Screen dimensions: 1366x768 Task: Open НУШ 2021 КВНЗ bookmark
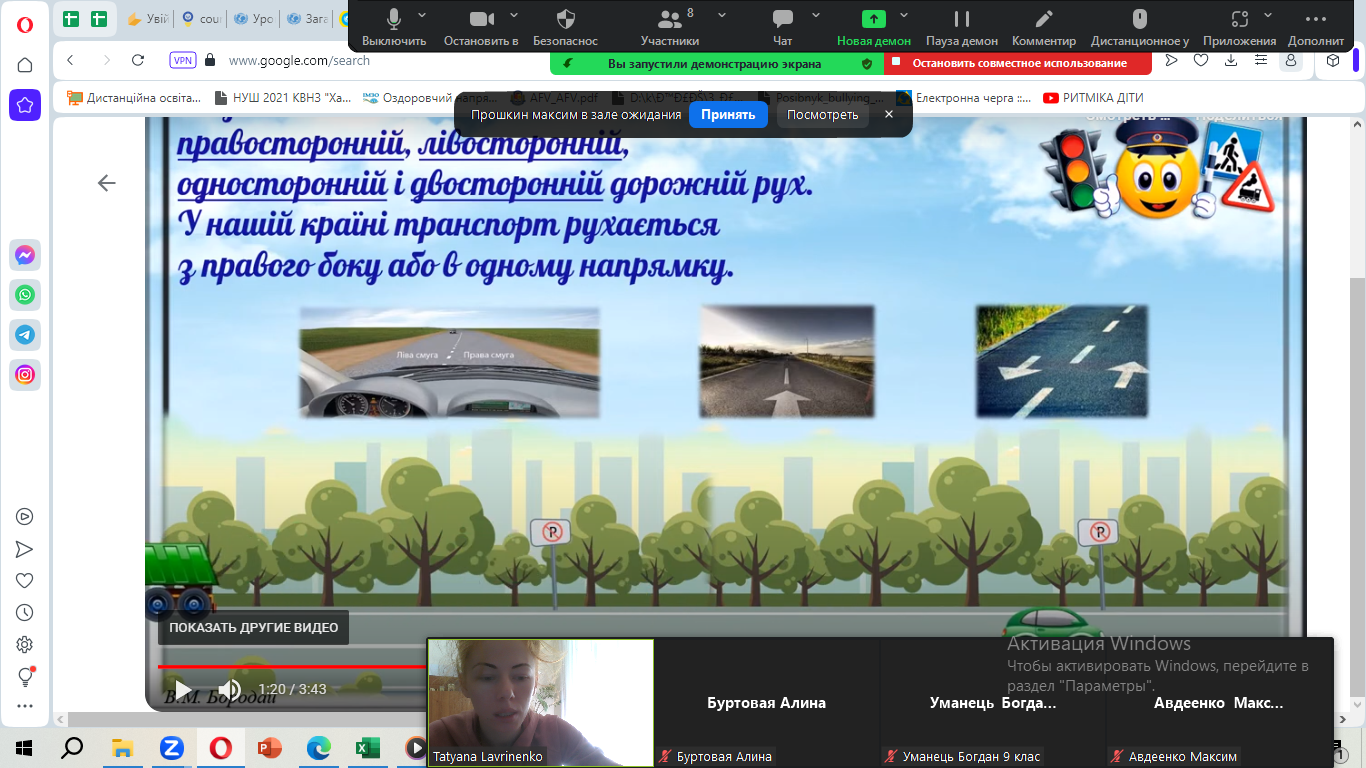[283, 98]
